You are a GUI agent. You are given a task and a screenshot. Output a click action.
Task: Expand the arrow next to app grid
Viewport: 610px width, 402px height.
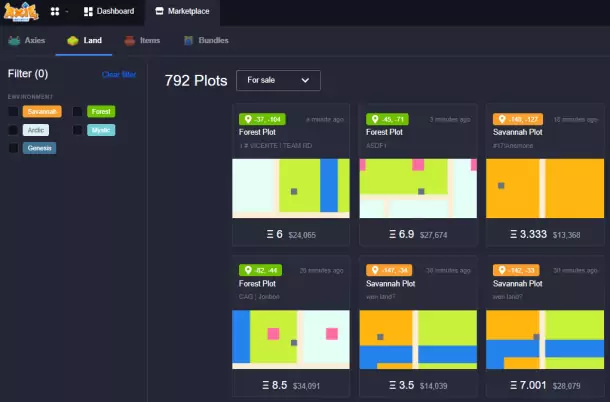[67, 11]
